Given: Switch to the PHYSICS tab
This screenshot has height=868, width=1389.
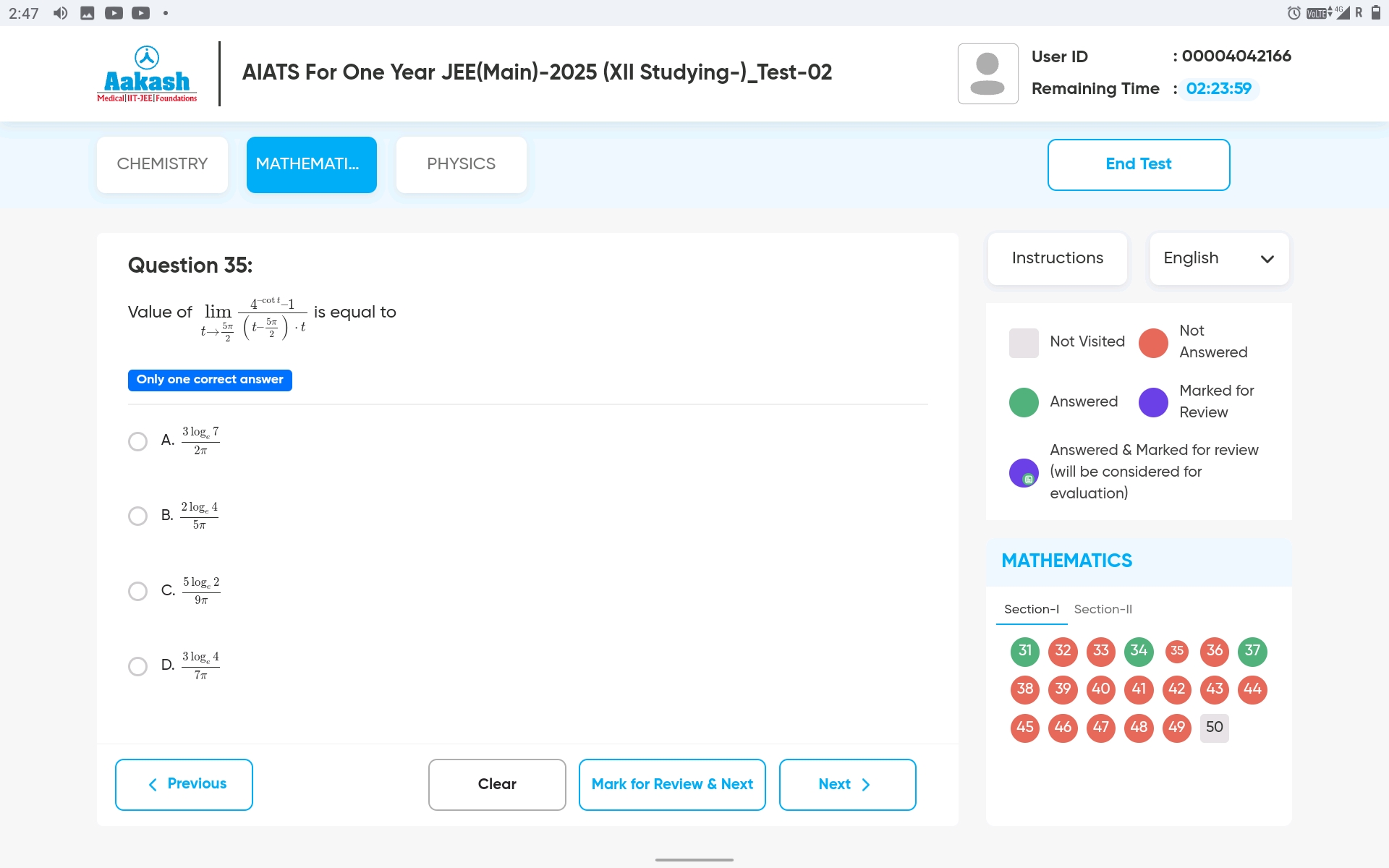Looking at the screenshot, I should click(x=461, y=164).
